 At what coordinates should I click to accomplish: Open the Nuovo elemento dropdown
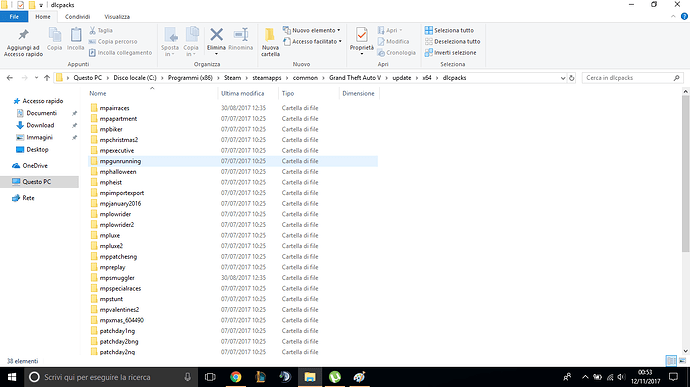(312, 30)
